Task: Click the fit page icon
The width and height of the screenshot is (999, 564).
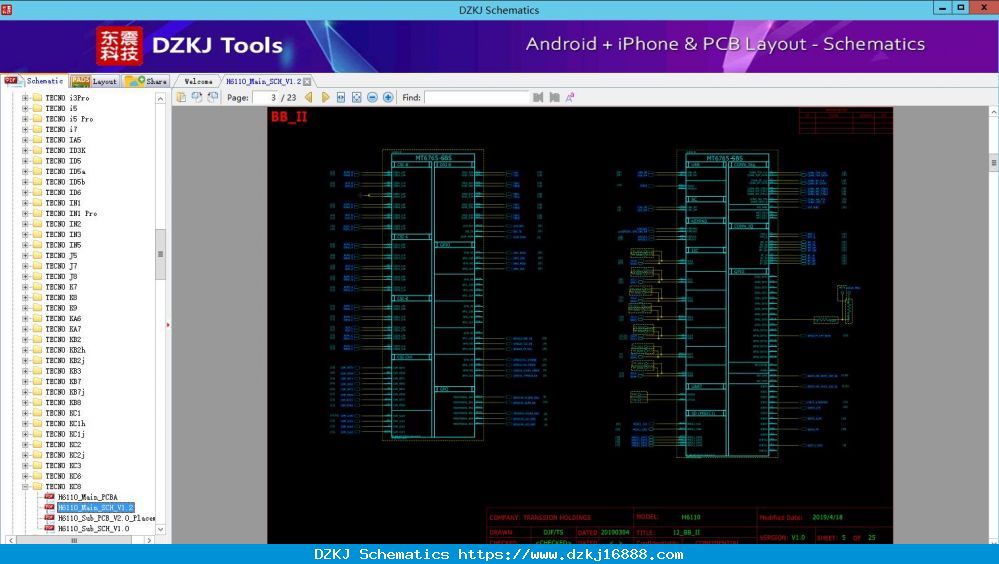Action: [x=357, y=98]
